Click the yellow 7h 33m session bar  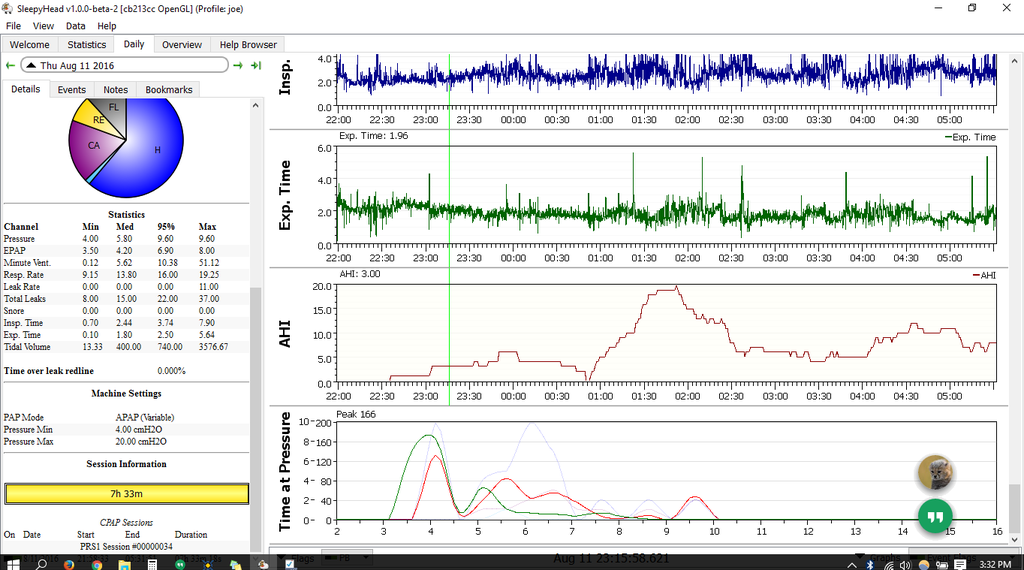[x=126, y=494]
